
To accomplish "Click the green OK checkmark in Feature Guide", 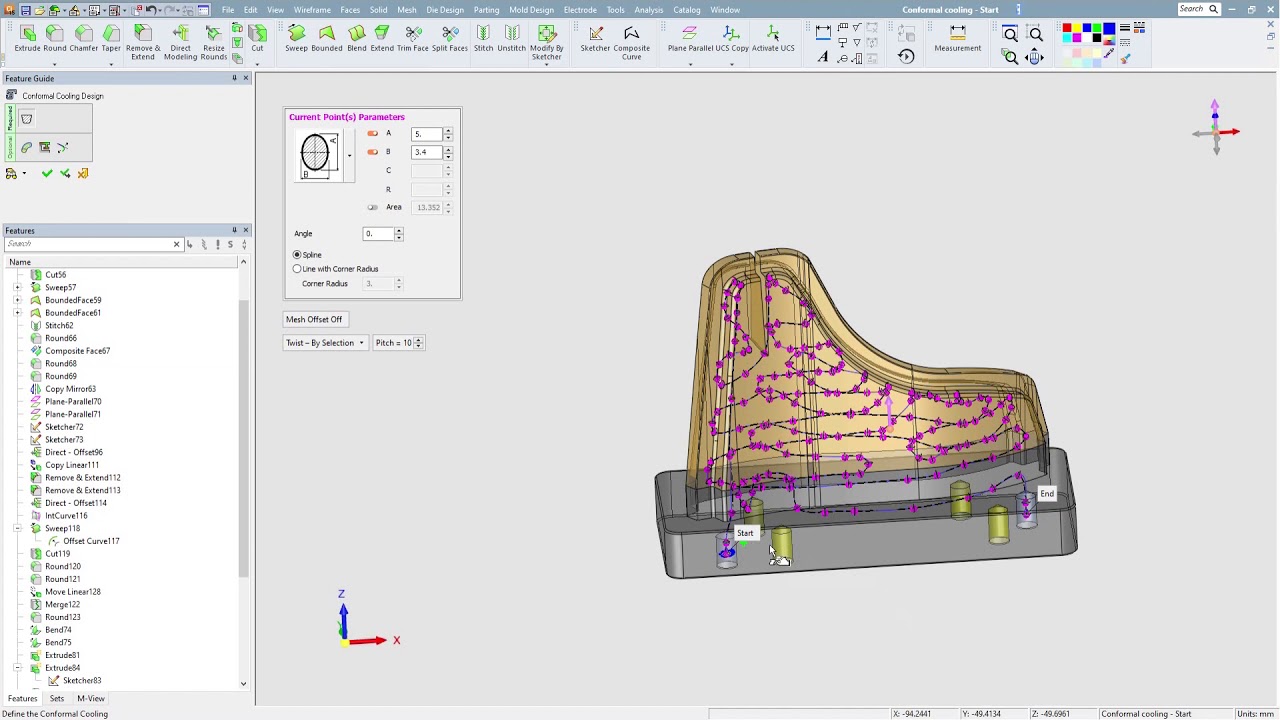I will [x=47, y=174].
